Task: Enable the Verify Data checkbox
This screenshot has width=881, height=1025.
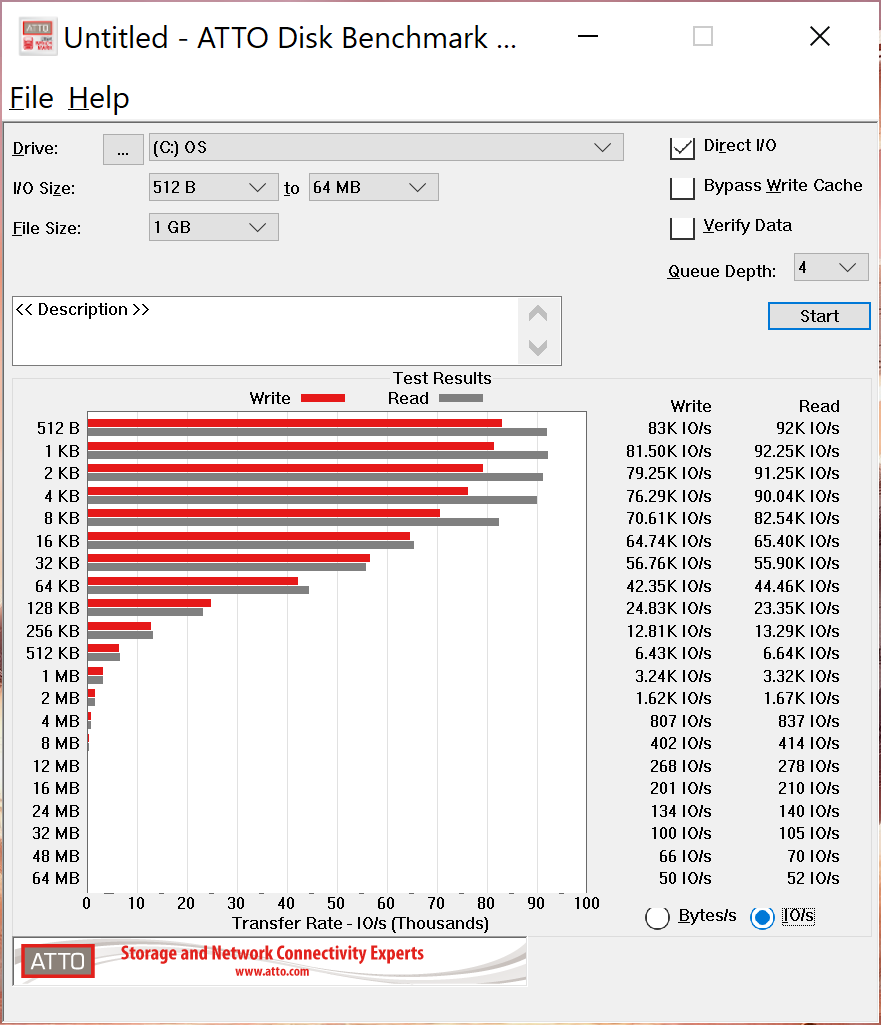Action: [x=682, y=227]
